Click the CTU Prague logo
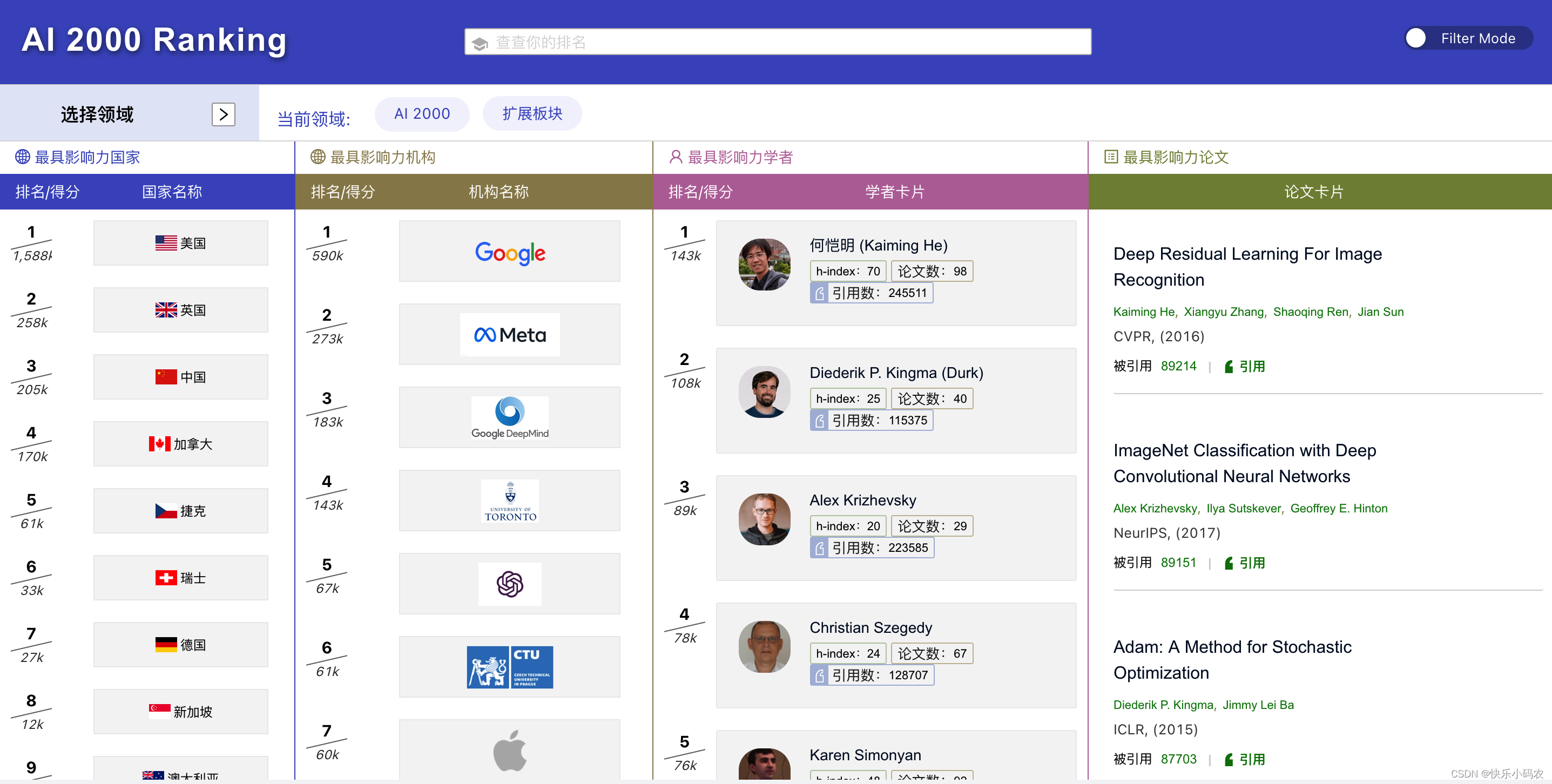 (x=510, y=667)
